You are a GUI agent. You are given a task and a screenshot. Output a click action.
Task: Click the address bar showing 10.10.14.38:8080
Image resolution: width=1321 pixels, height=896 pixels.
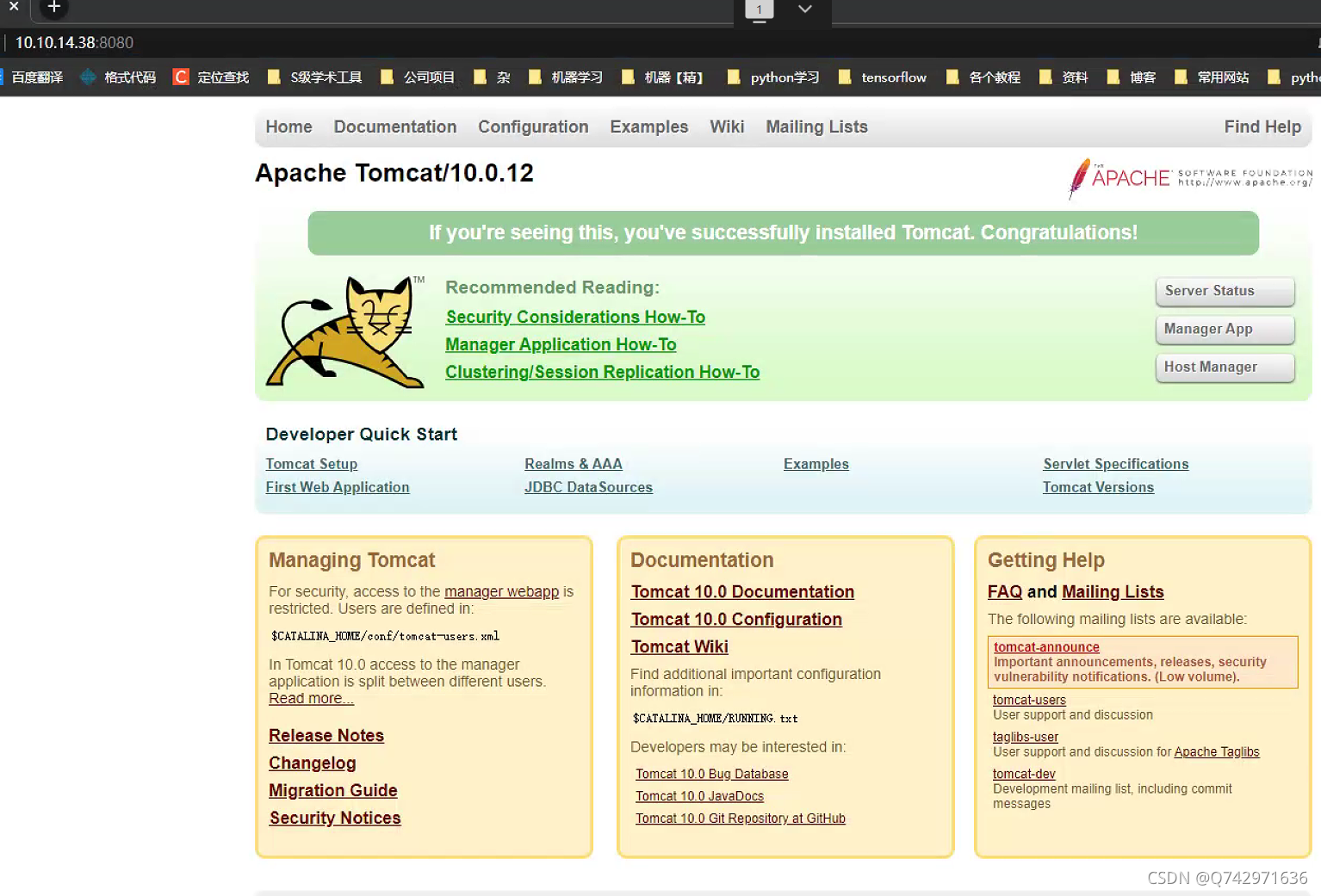coord(74,42)
